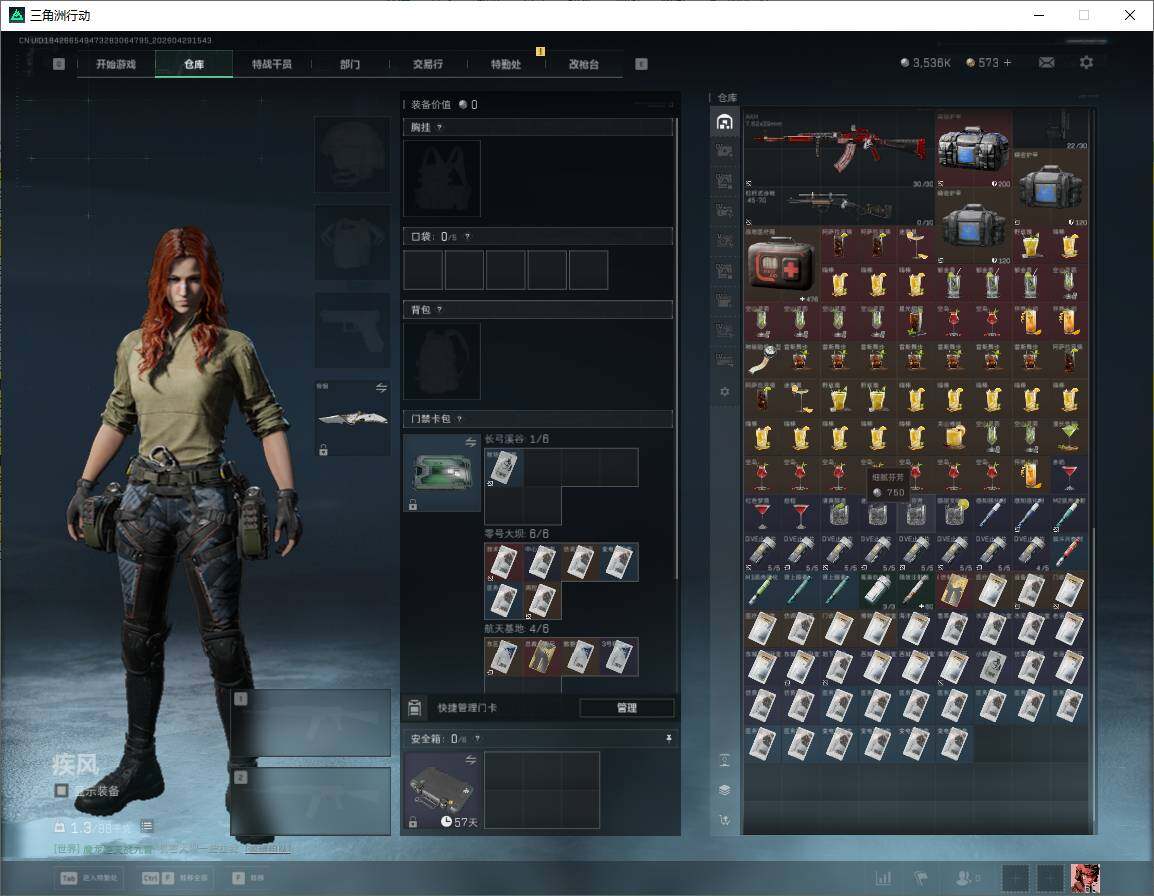Click the player avatar at bottom right

tap(1085, 878)
